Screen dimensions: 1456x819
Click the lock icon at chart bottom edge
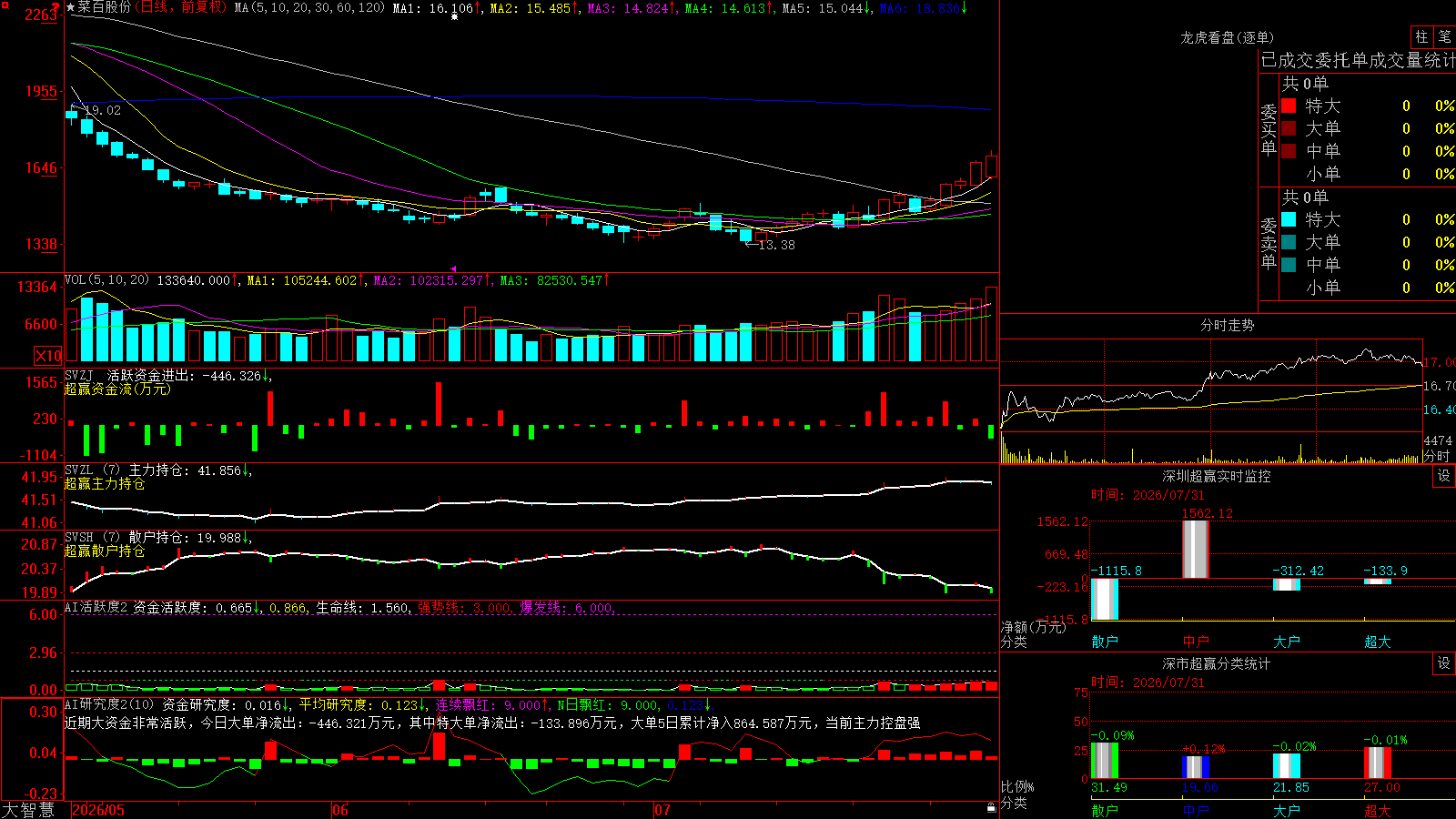(992, 807)
